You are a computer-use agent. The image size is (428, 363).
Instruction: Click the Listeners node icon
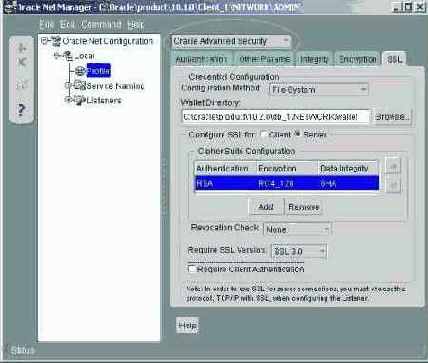click(x=80, y=100)
